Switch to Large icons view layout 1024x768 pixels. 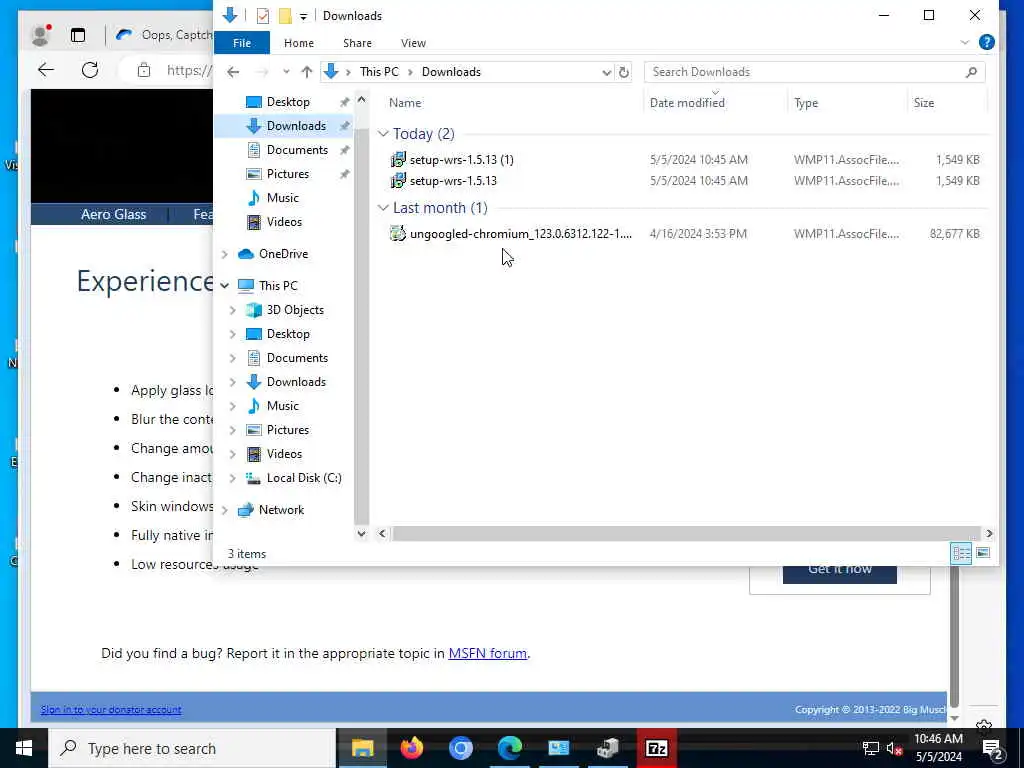[983, 553]
